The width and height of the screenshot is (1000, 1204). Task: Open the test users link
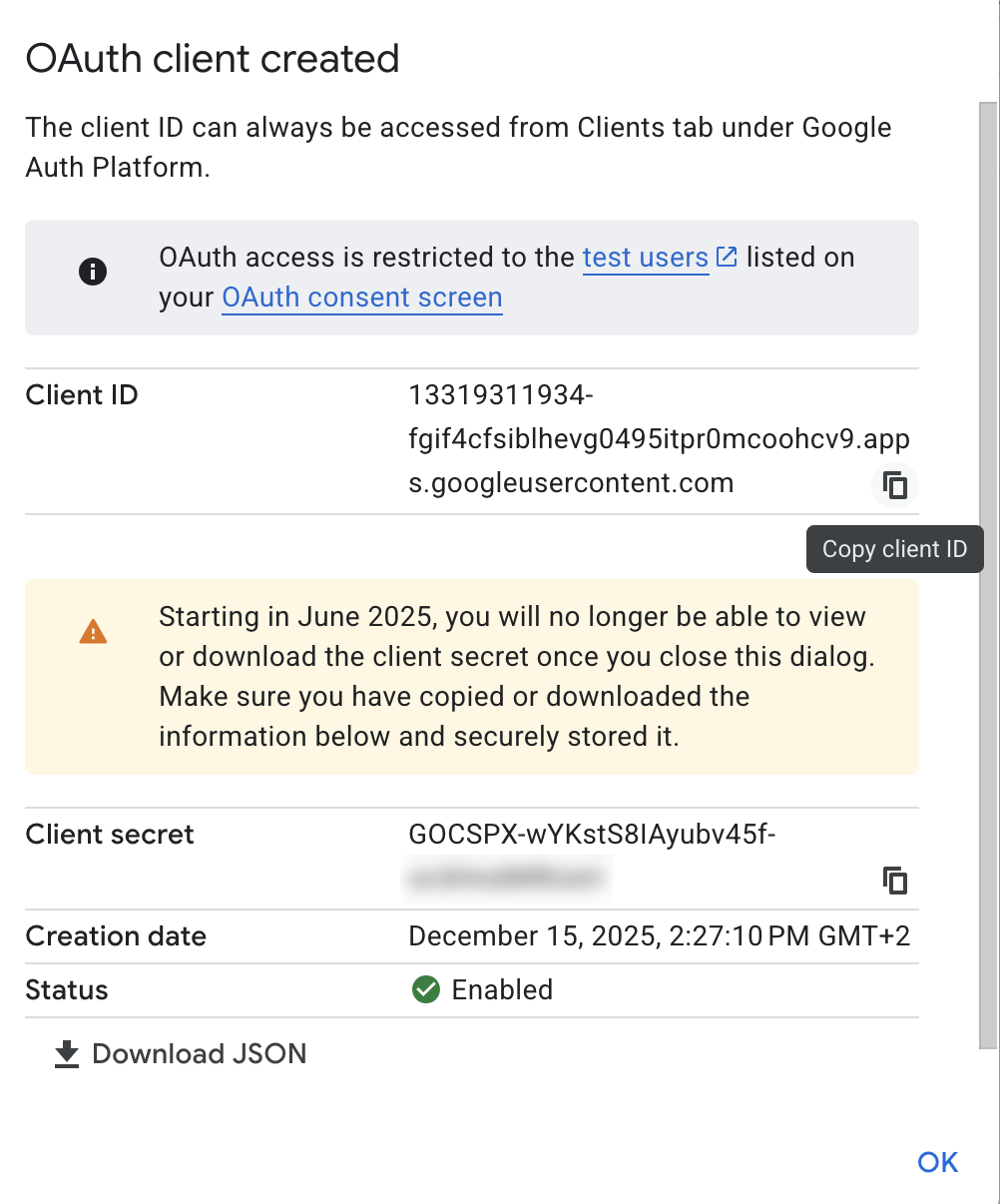click(x=645, y=258)
